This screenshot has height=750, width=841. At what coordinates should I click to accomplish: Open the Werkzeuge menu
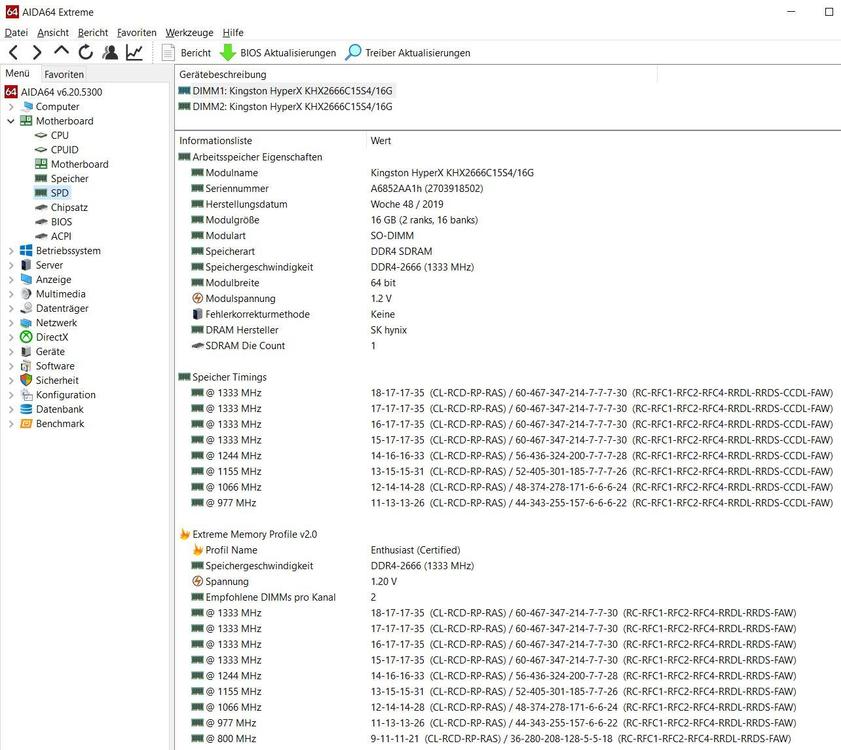click(189, 33)
